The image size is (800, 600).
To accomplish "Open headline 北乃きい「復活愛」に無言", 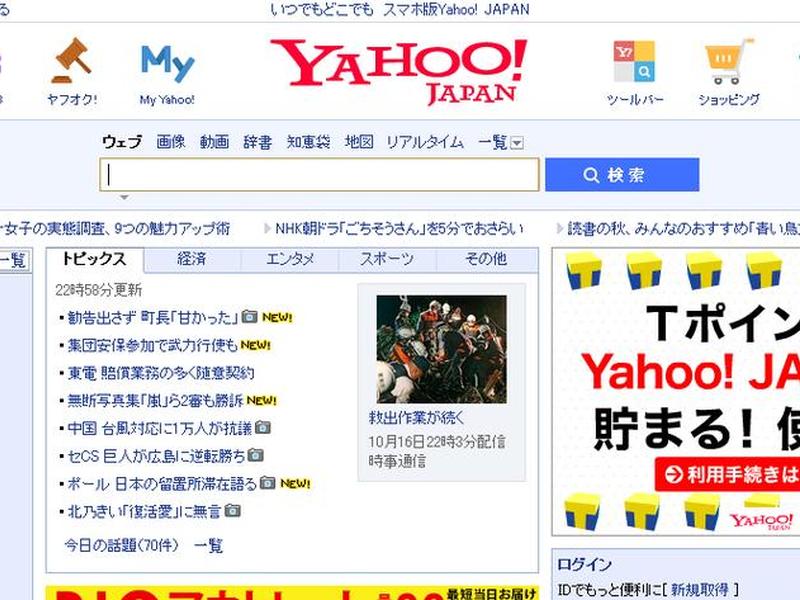I will (144, 511).
